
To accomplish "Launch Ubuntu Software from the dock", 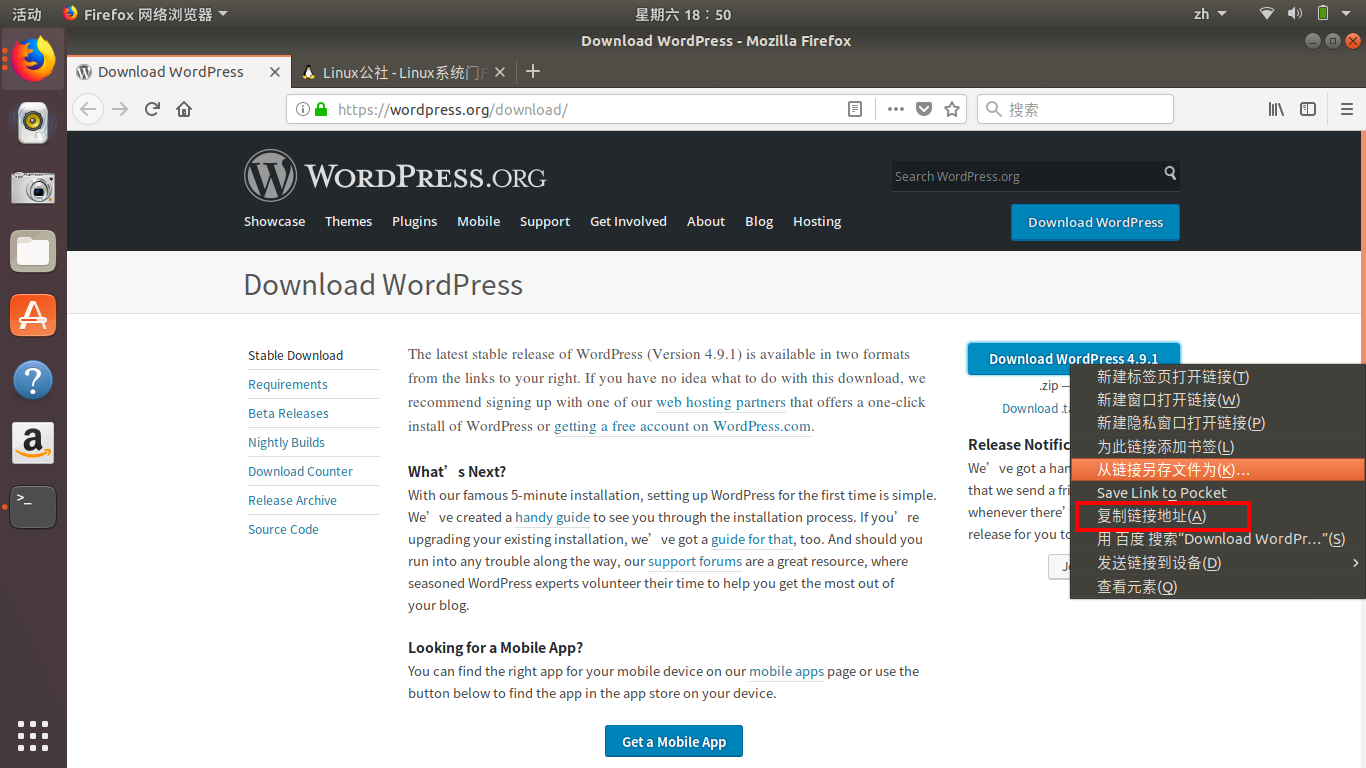I will tap(33, 315).
